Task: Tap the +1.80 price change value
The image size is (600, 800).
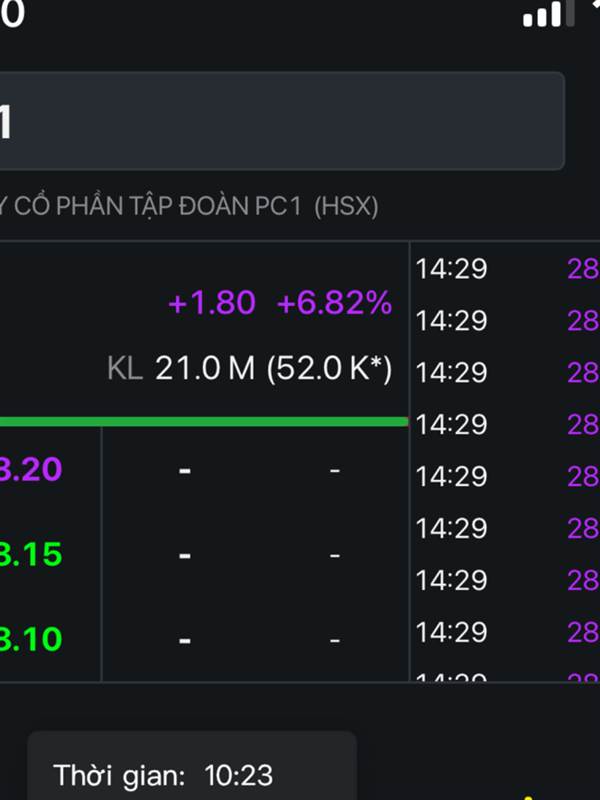Action: click(x=212, y=303)
